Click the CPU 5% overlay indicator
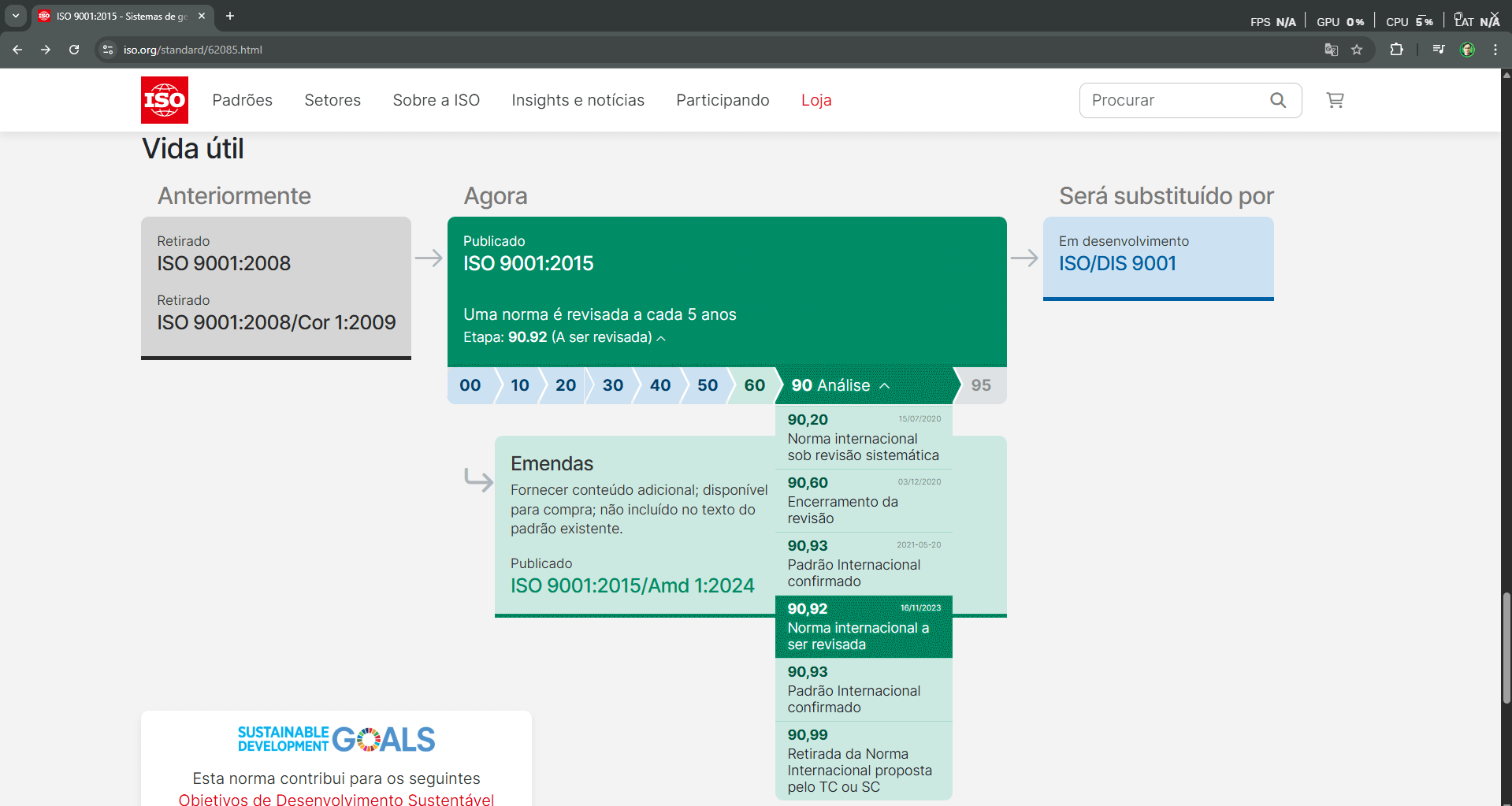Image resolution: width=1512 pixels, height=806 pixels. (x=1409, y=22)
